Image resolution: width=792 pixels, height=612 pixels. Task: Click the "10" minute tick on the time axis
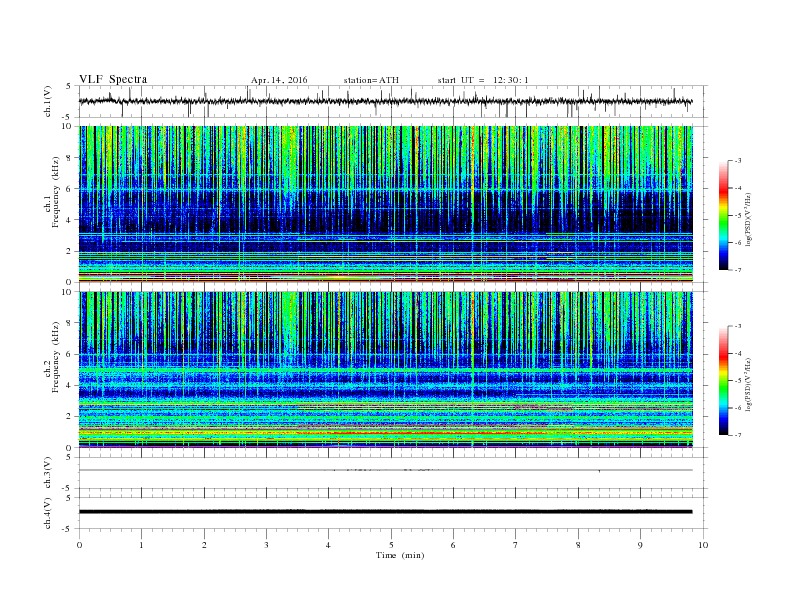(703, 545)
